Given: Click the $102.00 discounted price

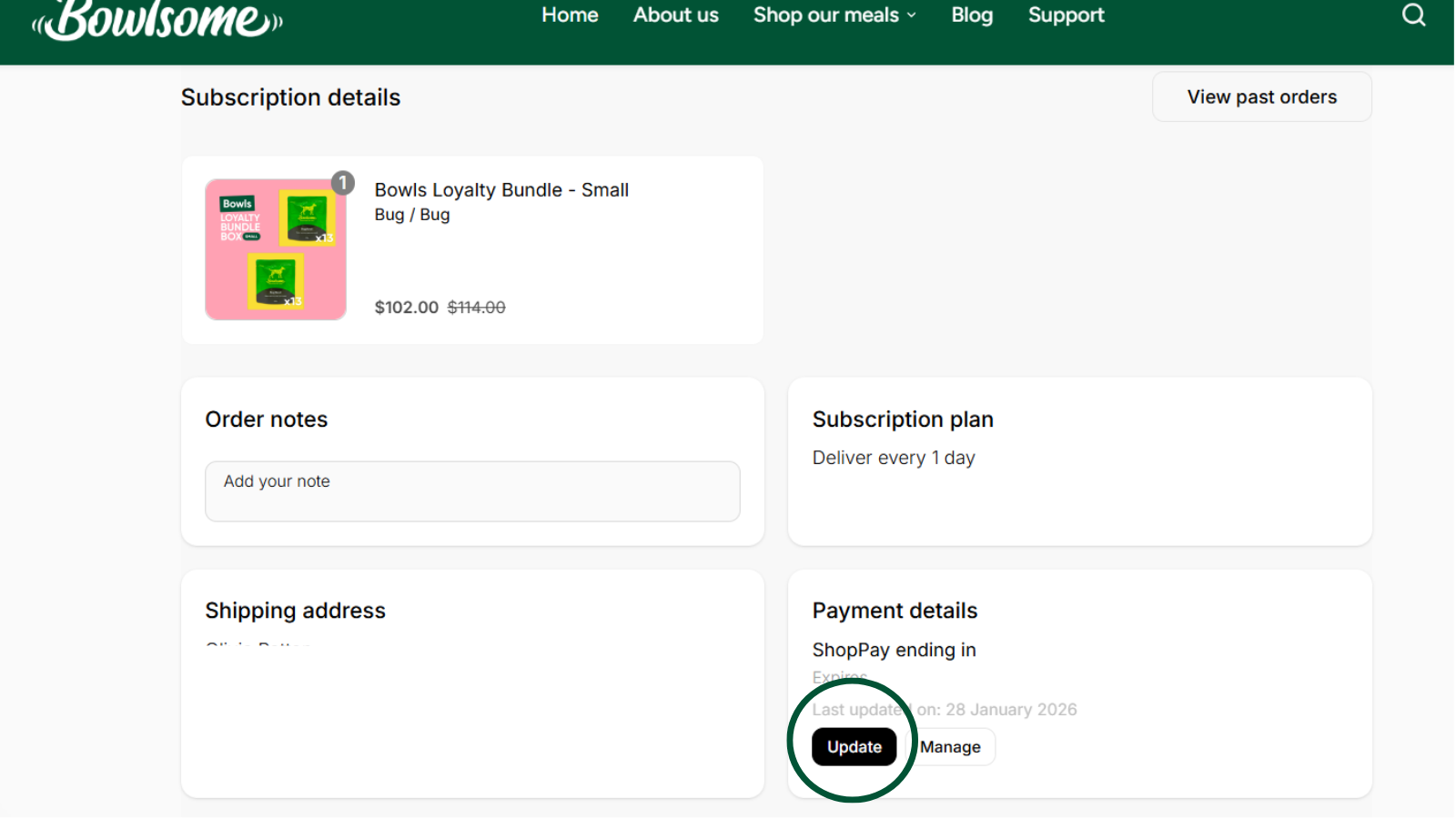Looking at the screenshot, I should pyautogui.click(x=406, y=308).
